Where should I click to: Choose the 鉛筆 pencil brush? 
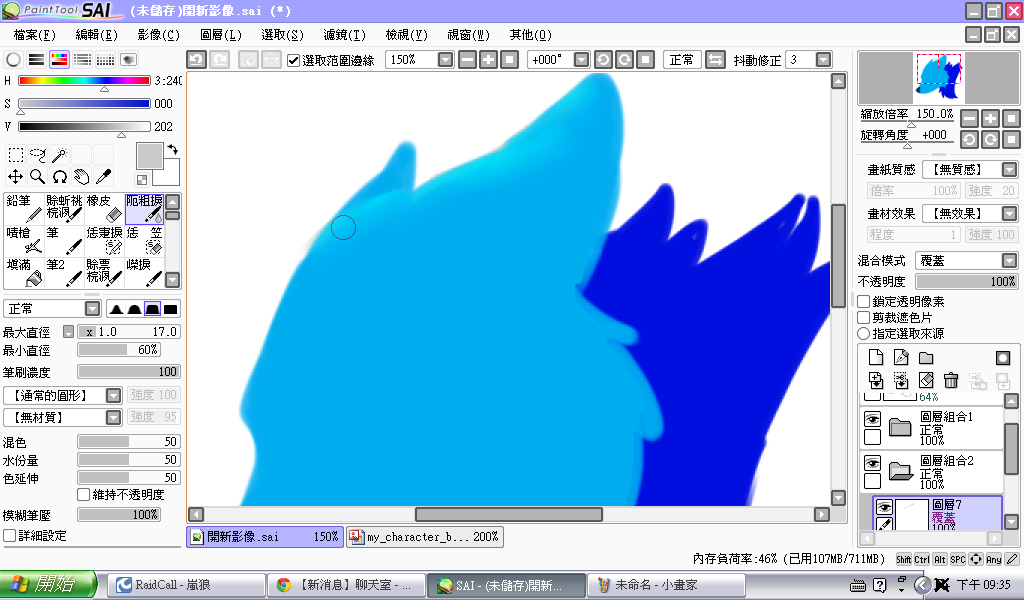coord(24,208)
